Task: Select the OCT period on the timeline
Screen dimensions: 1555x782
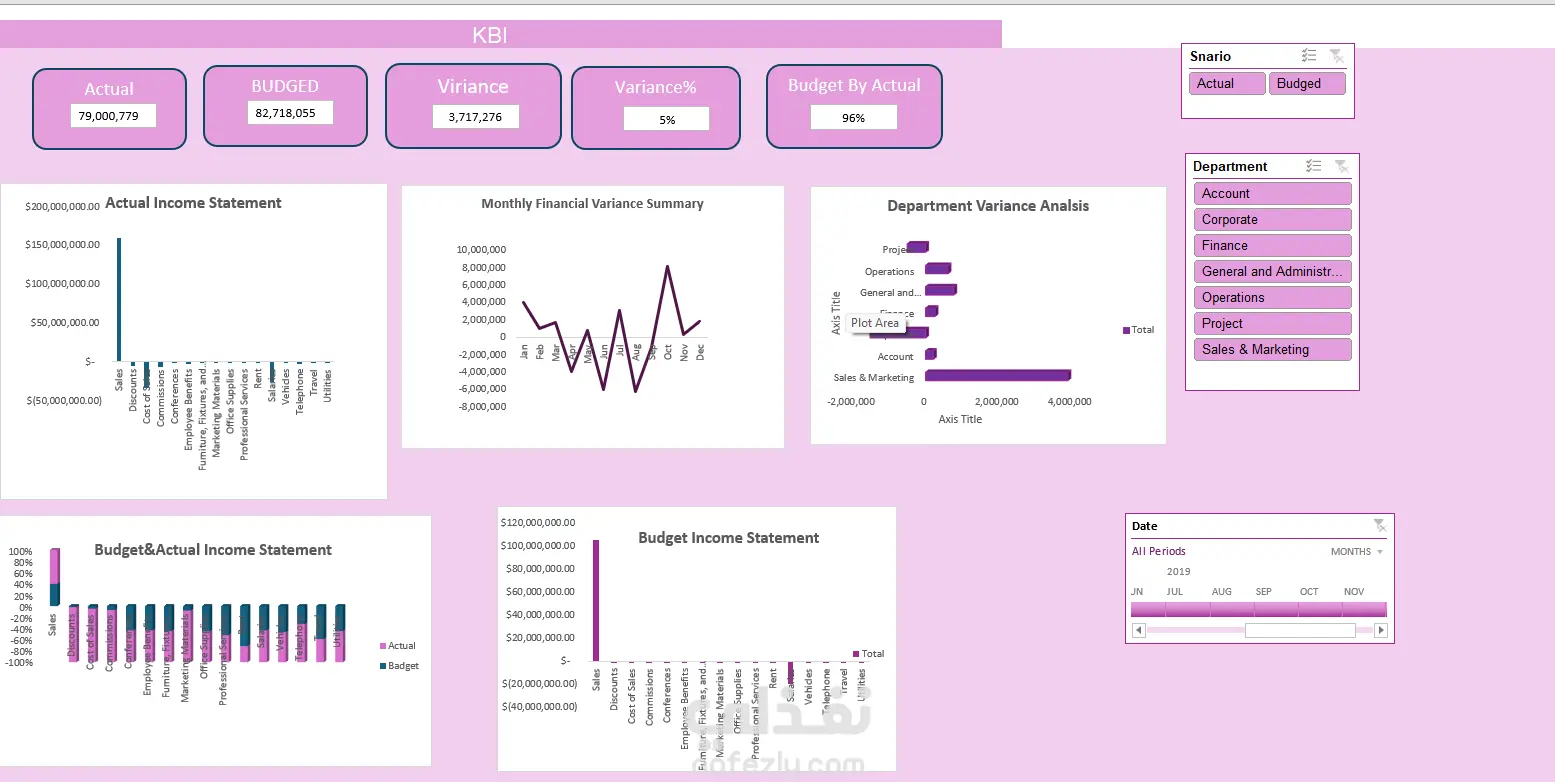Action: point(1320,609)
